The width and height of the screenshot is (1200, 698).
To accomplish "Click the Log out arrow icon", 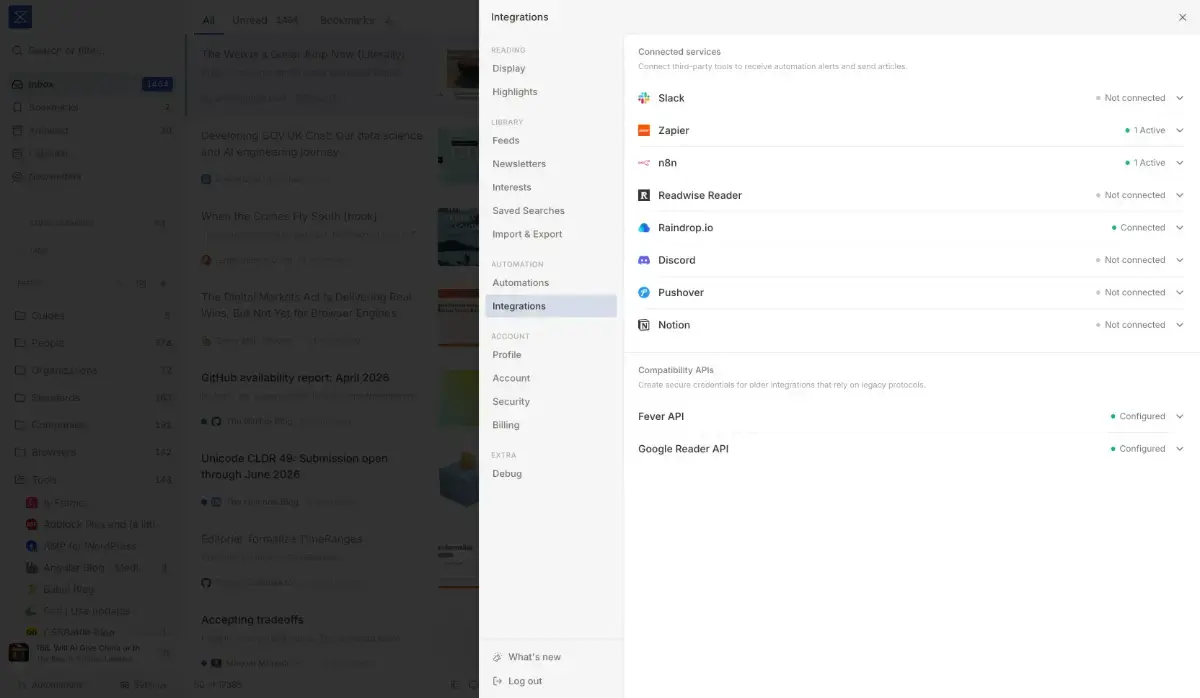I will (x=498, y=681).
